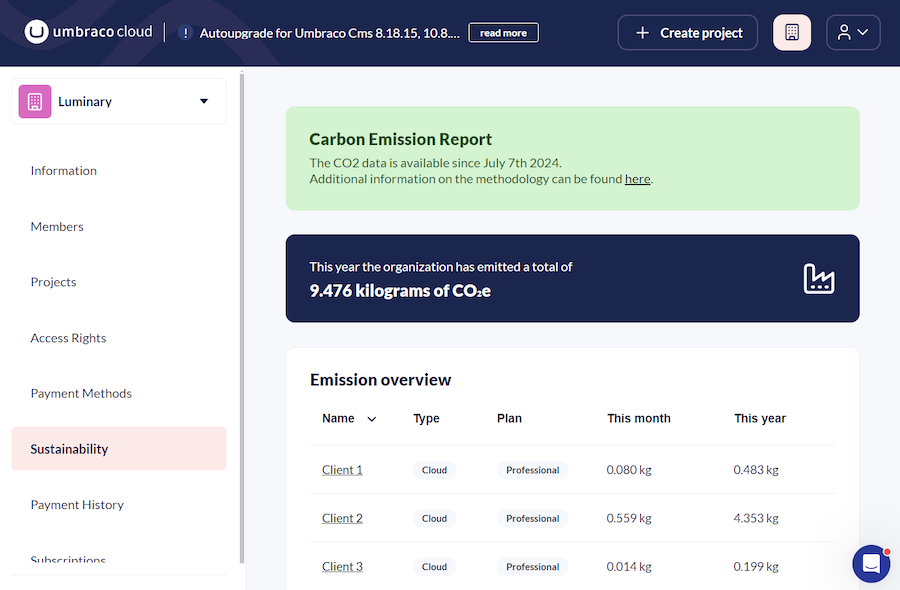Open the organization building icon in top bar
The height and width of the screenshot is (590, 900).
pos(791,31)
